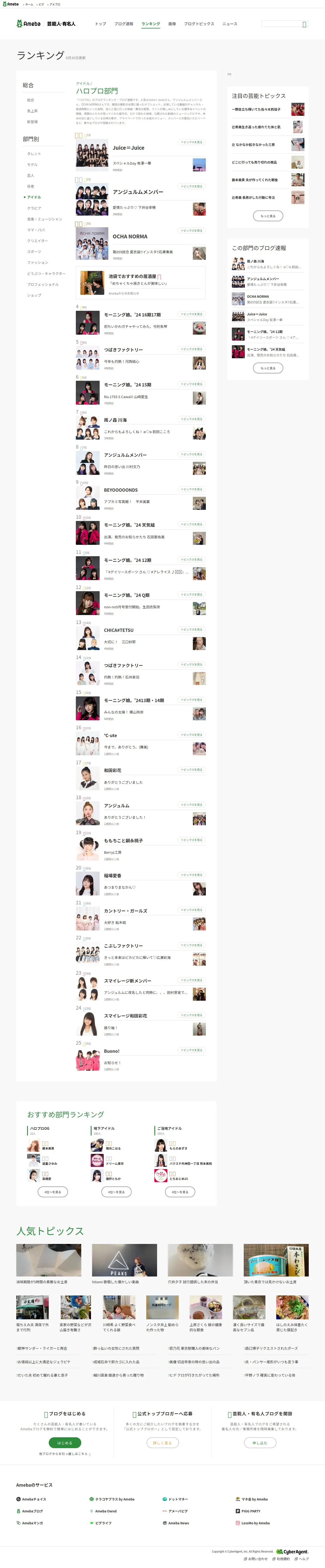Screen dimensions: 325x1568
Task: Open the OCHA NORMA group thumbnail
Action: 92,244
